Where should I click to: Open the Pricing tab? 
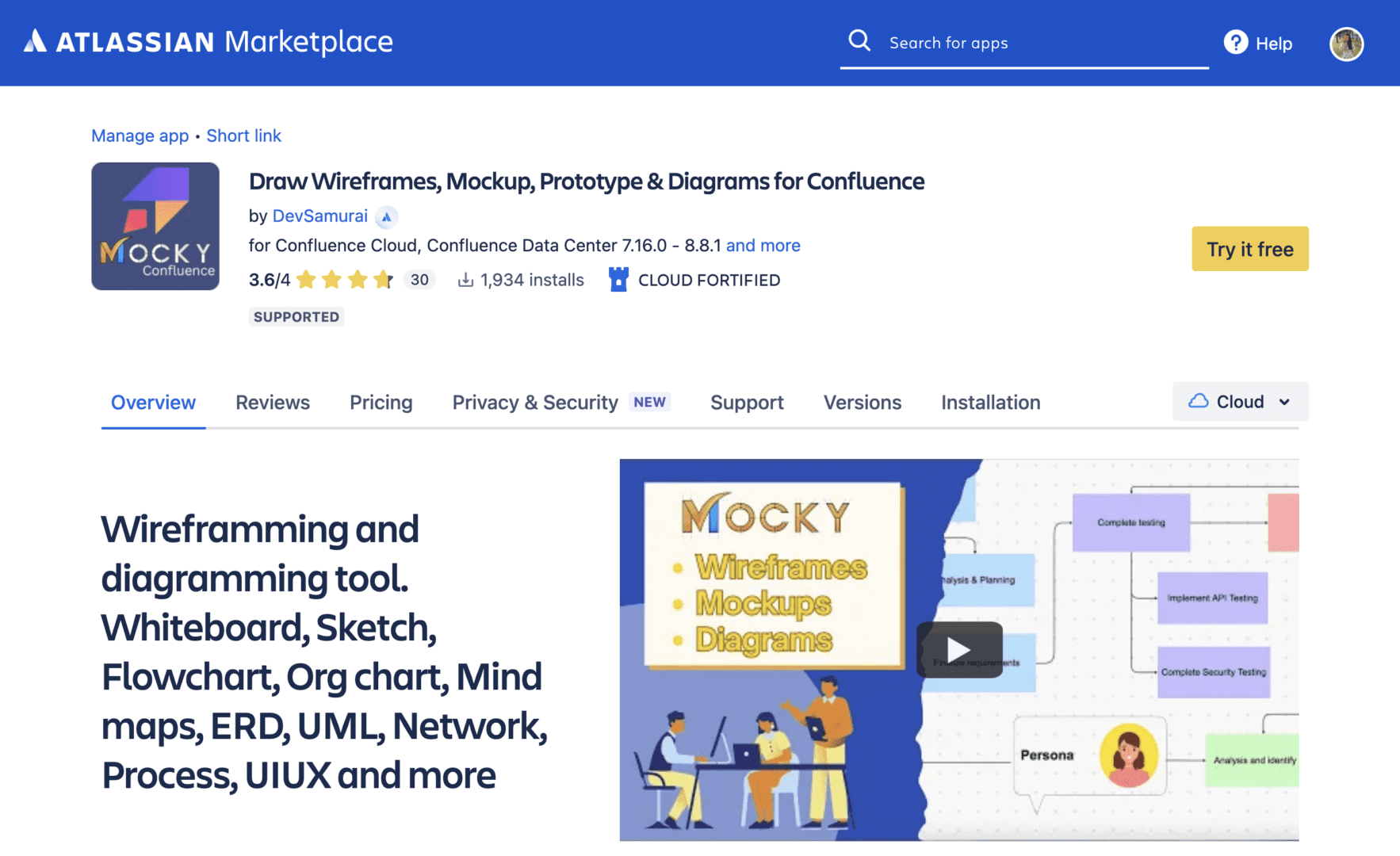(x=381, y=403)
